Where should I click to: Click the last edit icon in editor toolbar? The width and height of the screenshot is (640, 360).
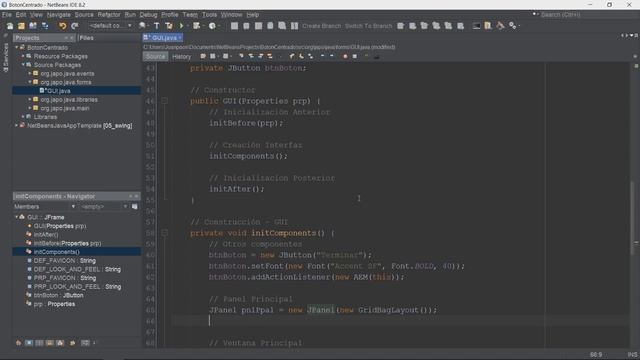click(203, 56)
